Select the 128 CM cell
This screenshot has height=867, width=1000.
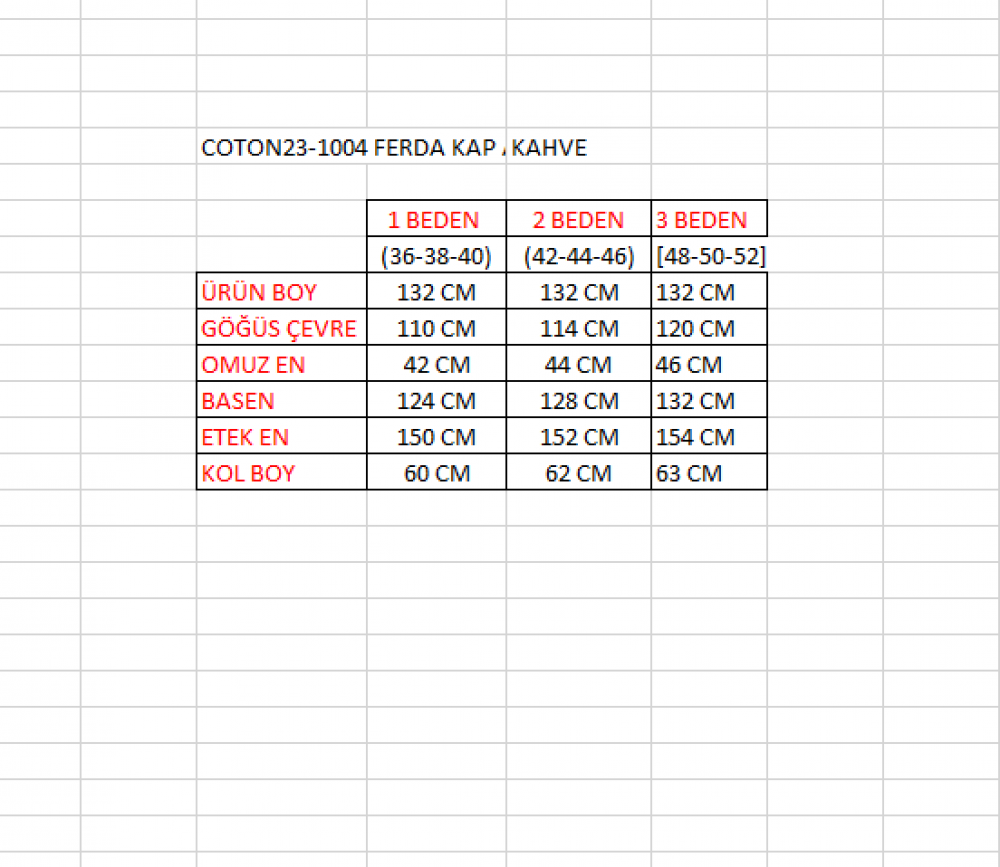(x=578, y=401)
